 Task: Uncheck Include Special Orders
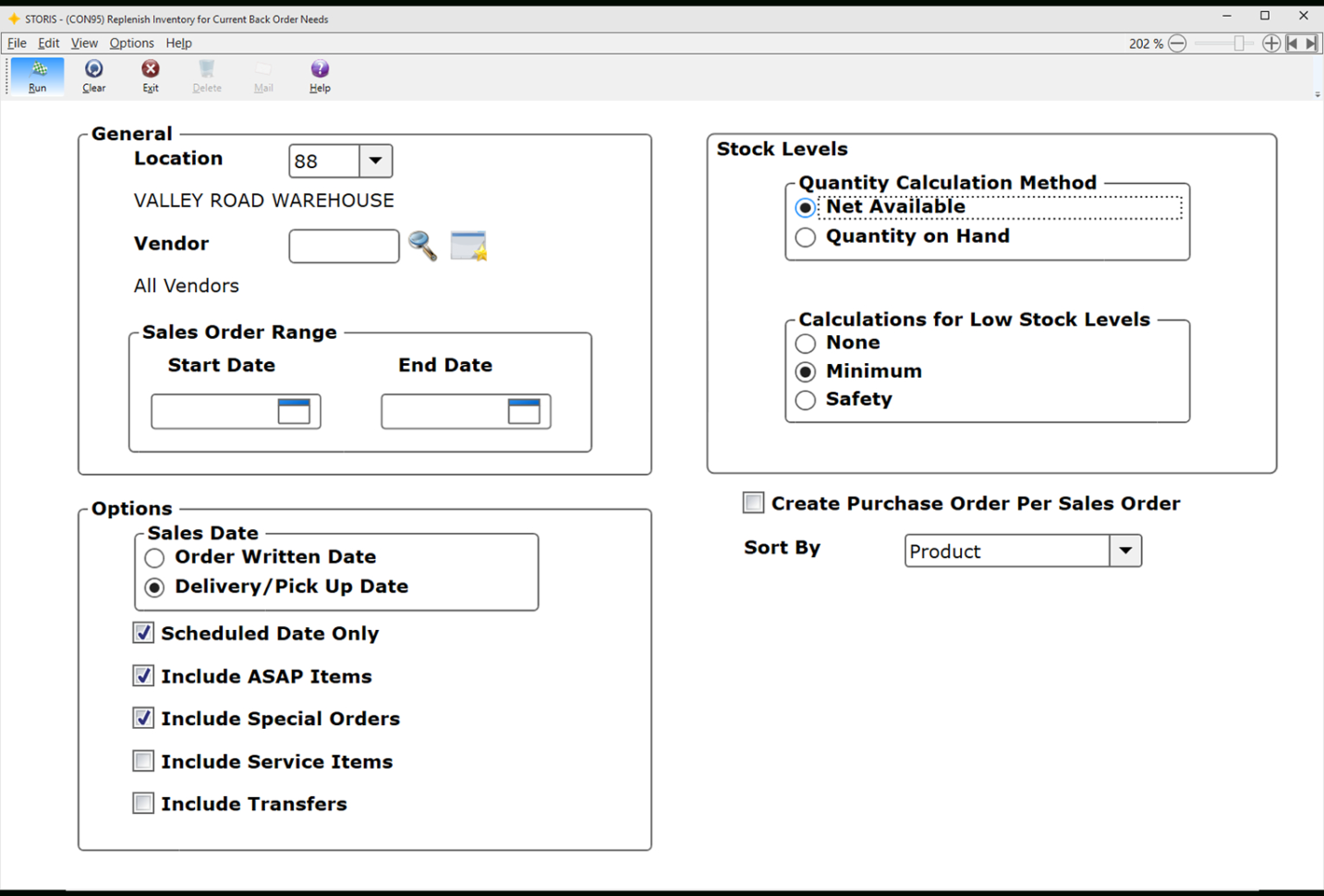pos(143,718)
